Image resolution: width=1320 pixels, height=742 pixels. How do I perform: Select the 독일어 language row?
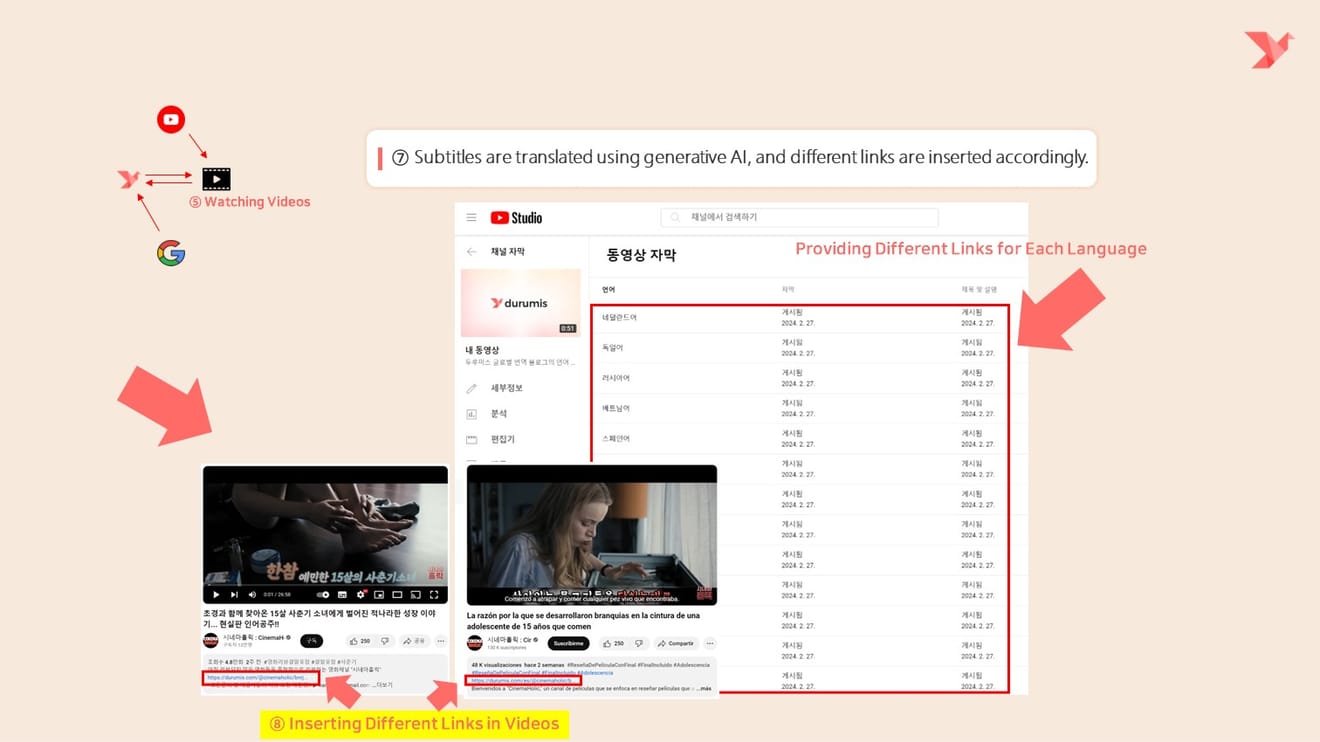[800, 348]
